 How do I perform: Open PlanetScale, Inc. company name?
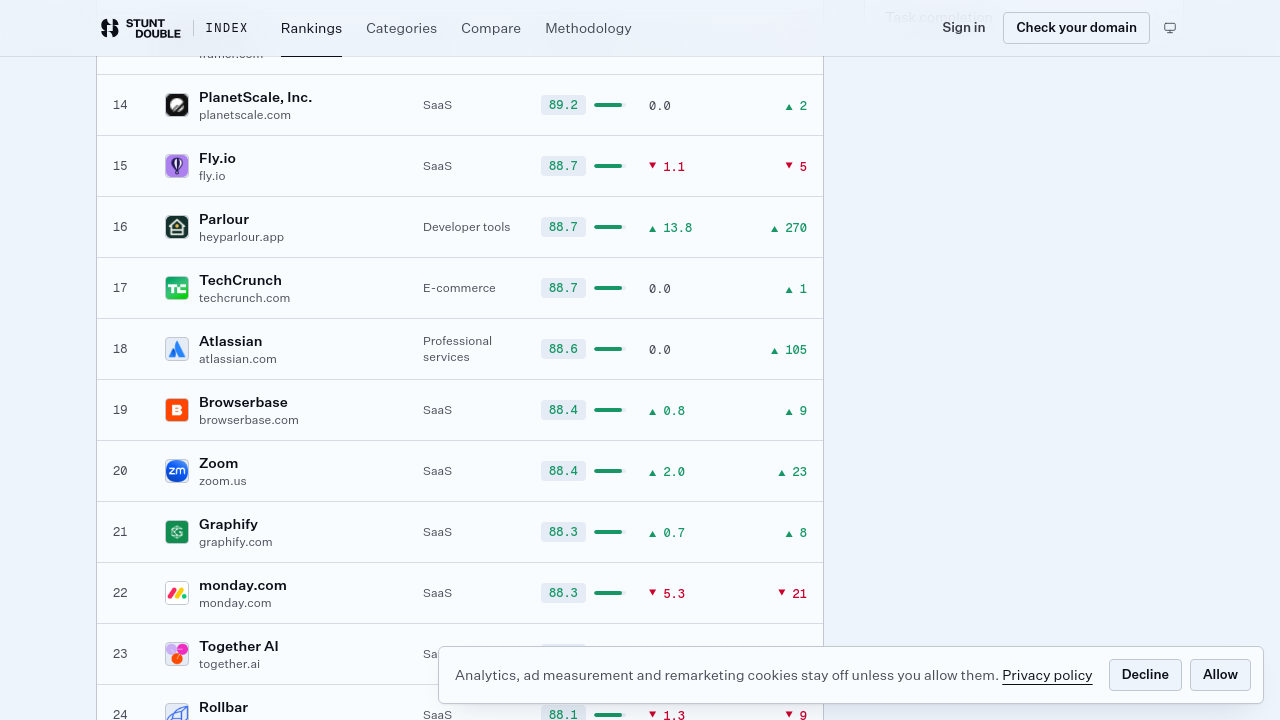(x=255, y=97)
